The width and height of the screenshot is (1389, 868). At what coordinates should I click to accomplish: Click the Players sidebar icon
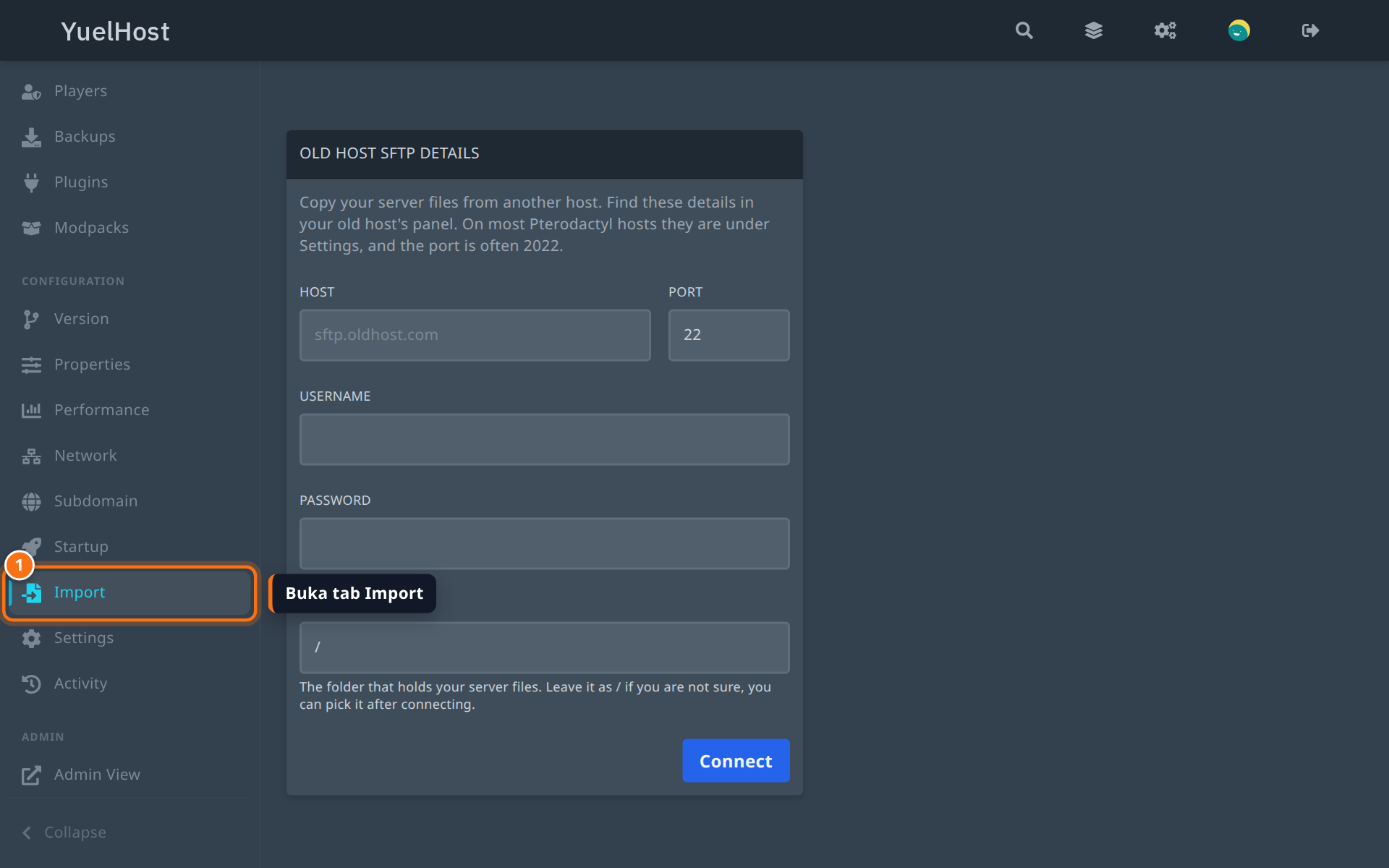[31, 91]
